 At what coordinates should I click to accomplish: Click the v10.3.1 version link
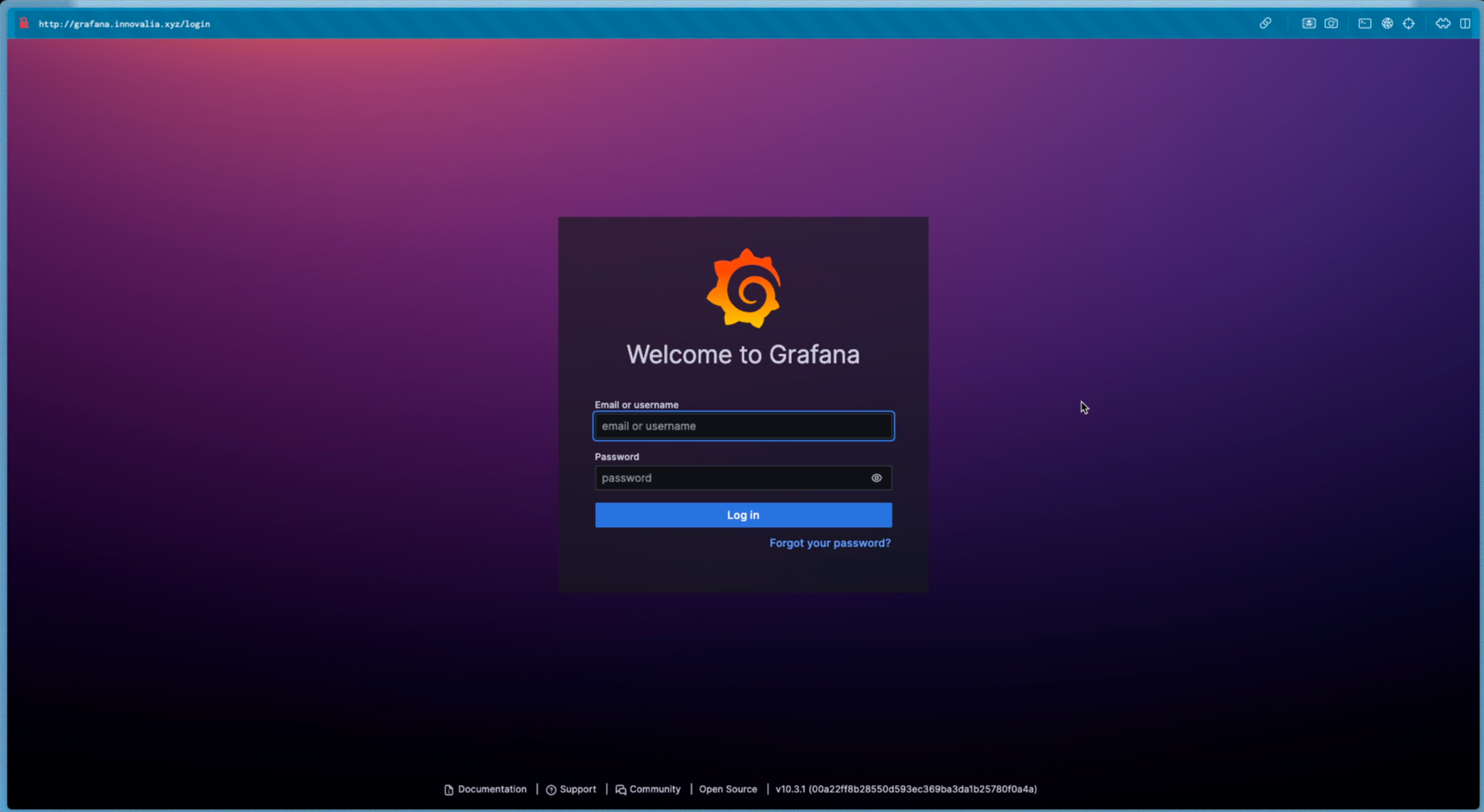906,789
